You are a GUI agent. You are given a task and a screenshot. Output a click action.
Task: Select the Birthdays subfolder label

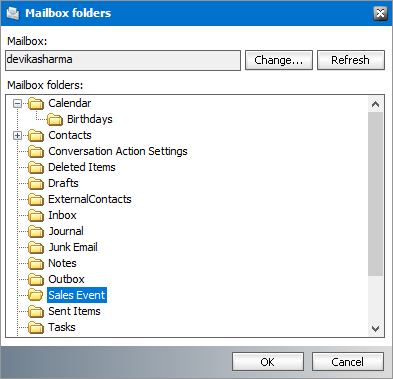coord(90,119)
